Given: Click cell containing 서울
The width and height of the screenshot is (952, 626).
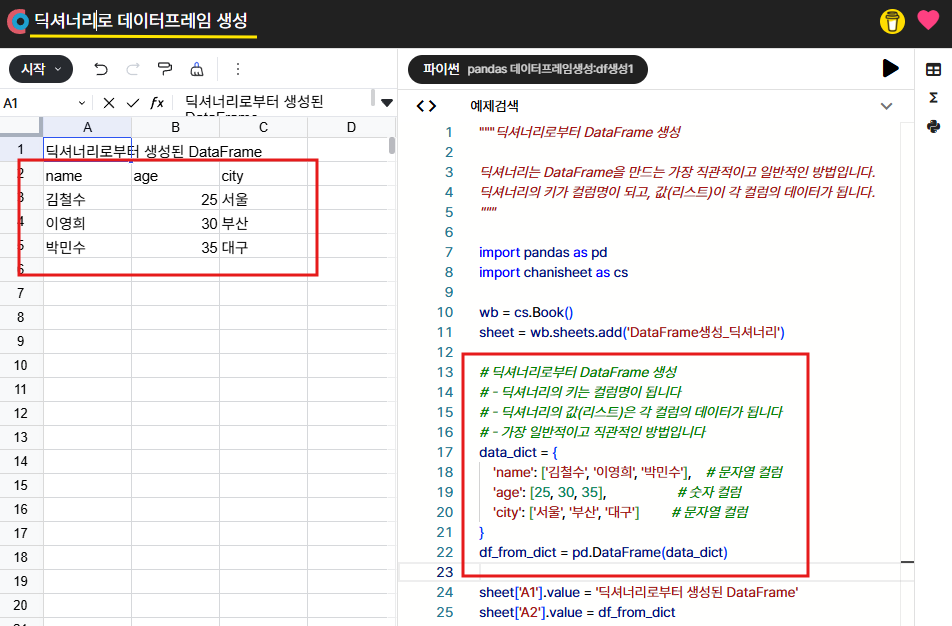Looking at the screenshot, I should tap(264, 199).
